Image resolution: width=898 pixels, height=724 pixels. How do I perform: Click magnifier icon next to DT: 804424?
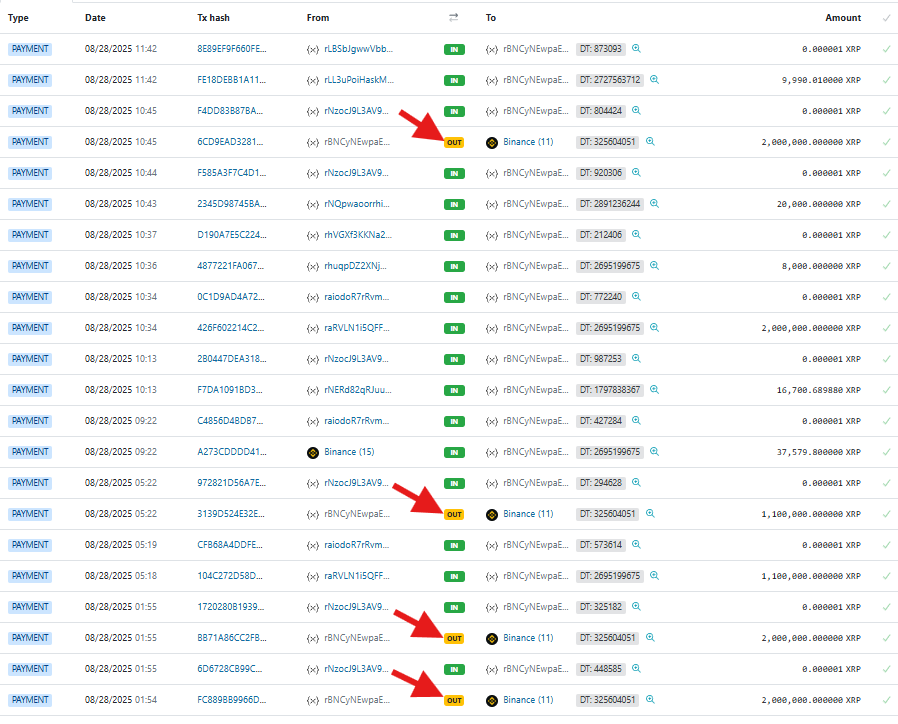click(636, 111)
